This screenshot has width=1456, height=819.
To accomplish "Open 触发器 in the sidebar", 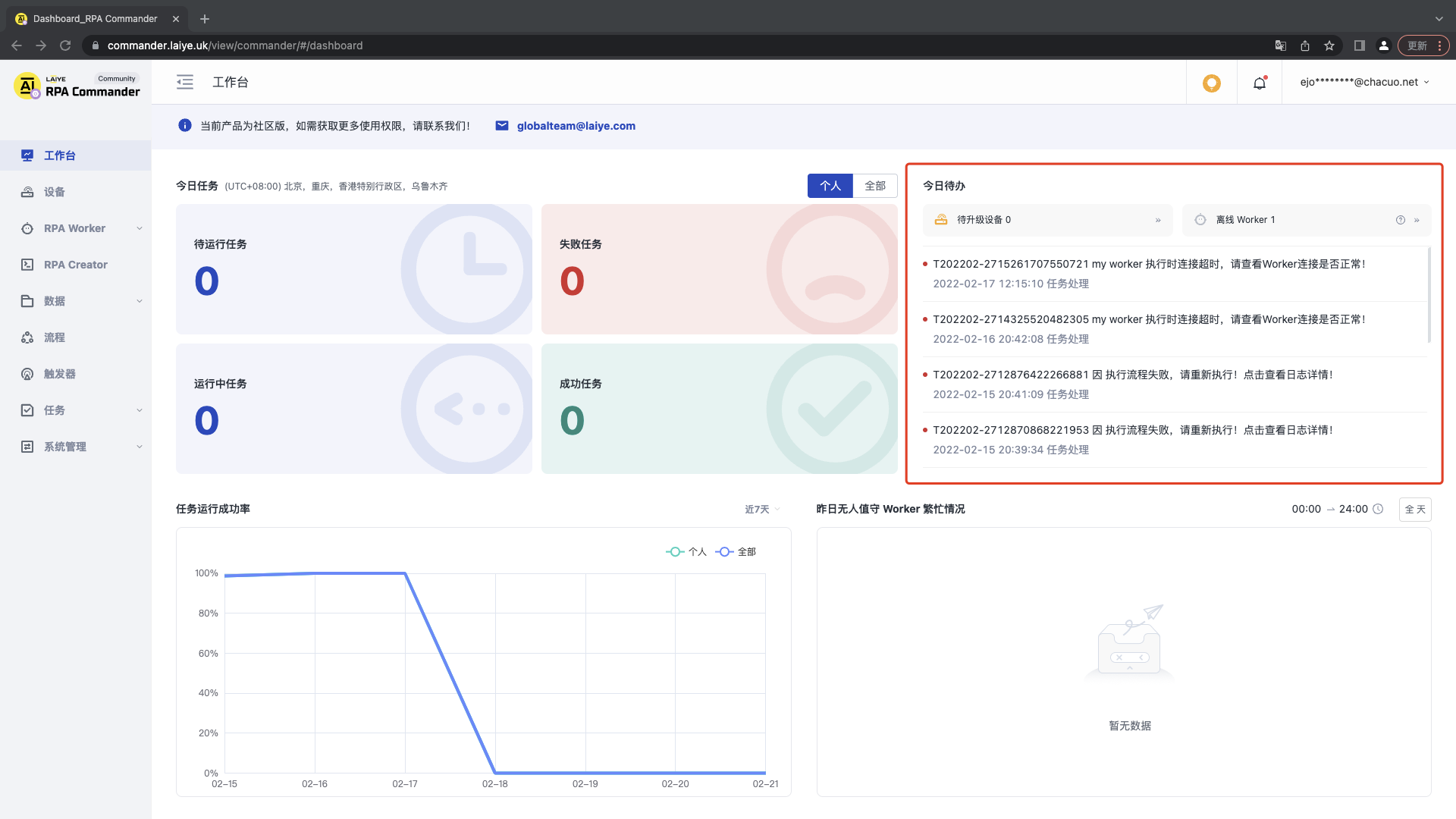I will [x=76, y=374].
